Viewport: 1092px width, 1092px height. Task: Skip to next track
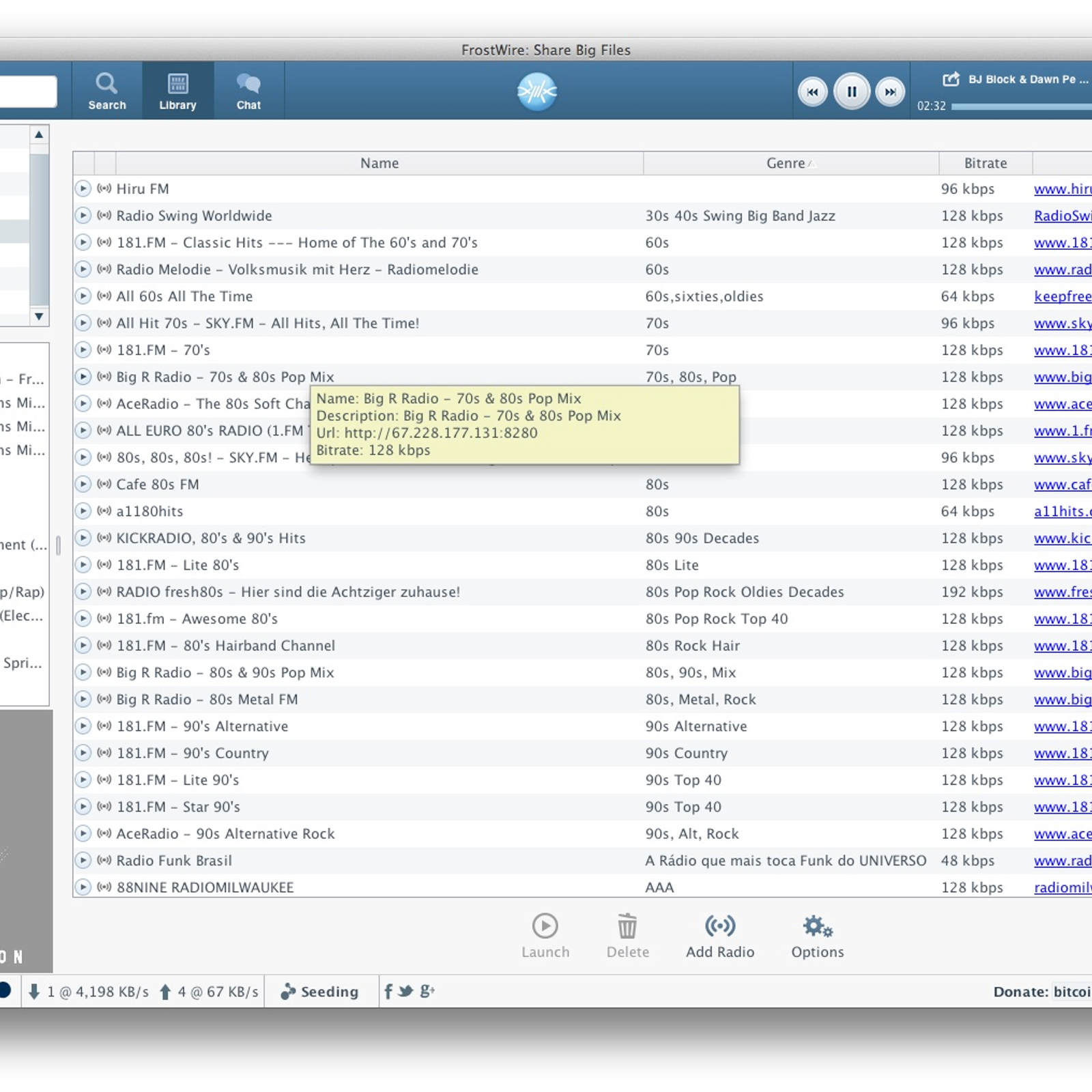click(x=890, y=92)
